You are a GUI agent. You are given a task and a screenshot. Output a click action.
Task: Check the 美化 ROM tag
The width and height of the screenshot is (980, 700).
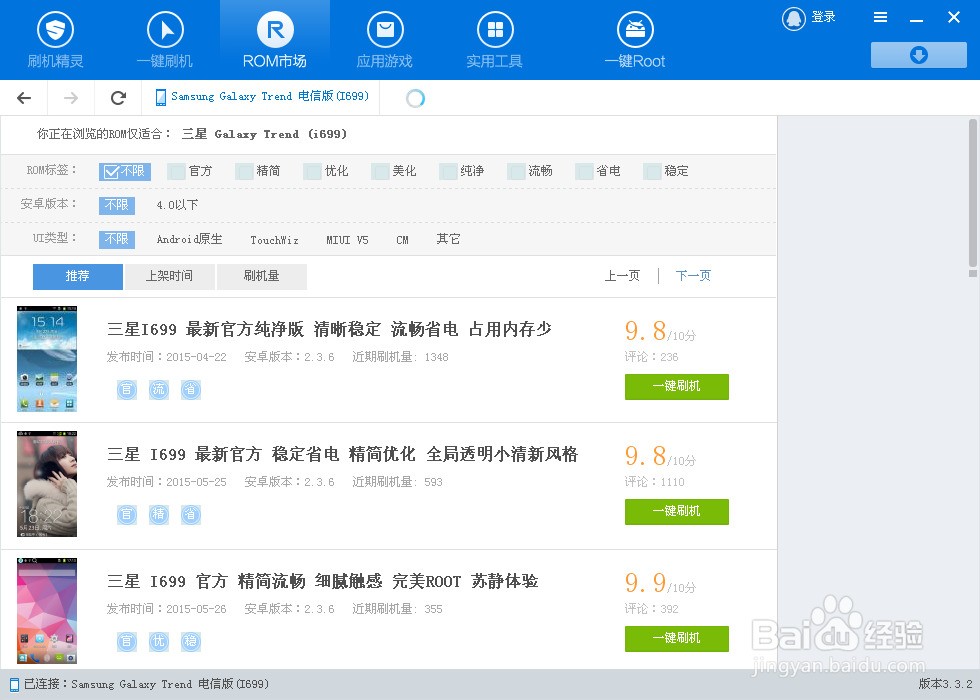click(380, 171)
